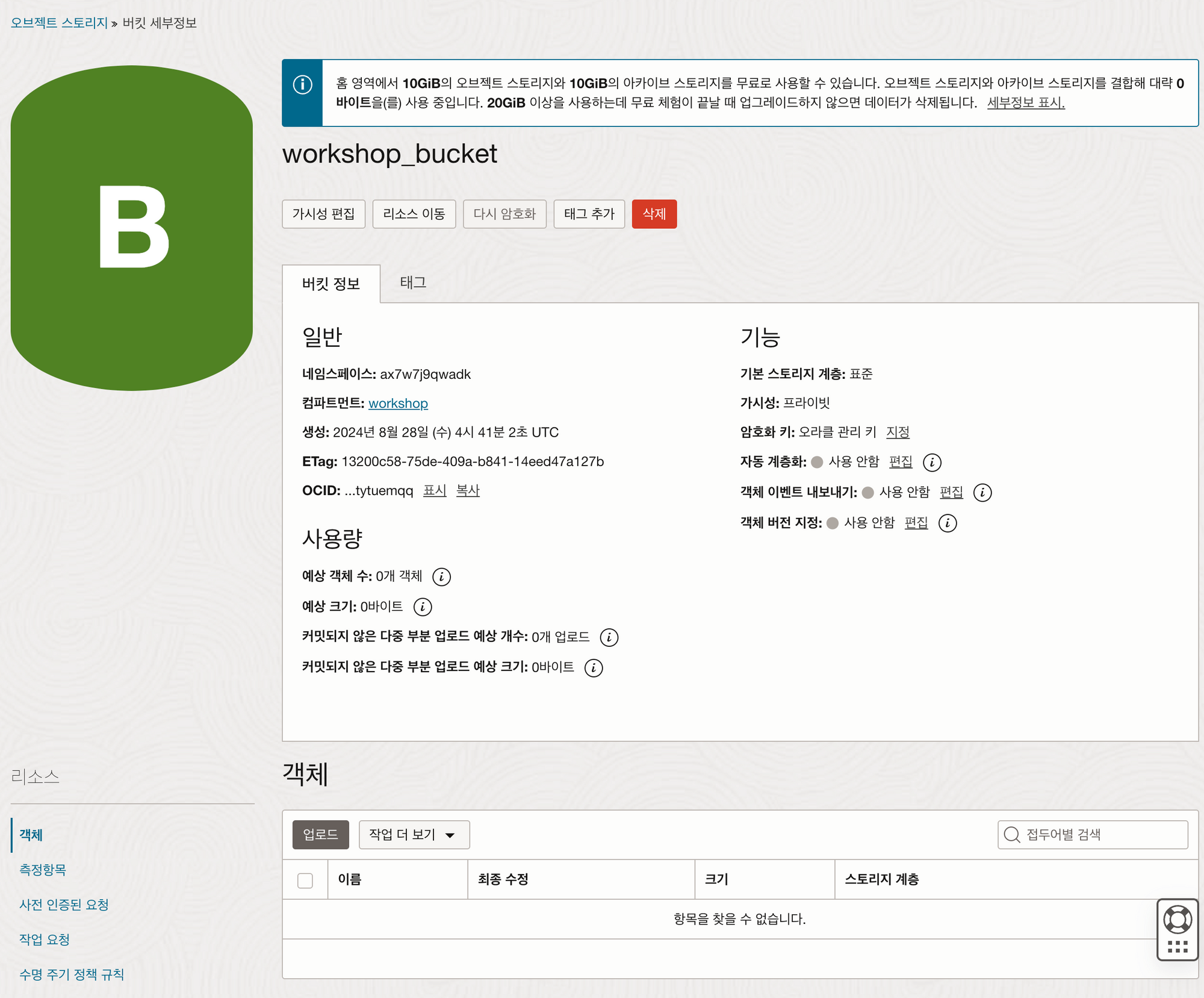Click info icon next to 객체 버전 지정
This screenshot has height=998, width=1204.
coord(948,523)
